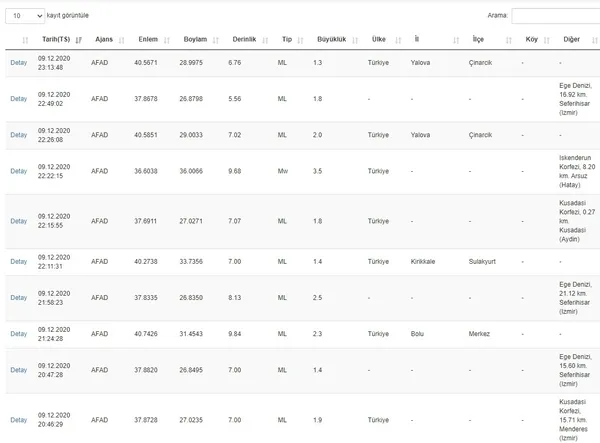Screen dimensions: 600x443
Task: Click the Derinlik sort icon
Action: tap(265, 40)
